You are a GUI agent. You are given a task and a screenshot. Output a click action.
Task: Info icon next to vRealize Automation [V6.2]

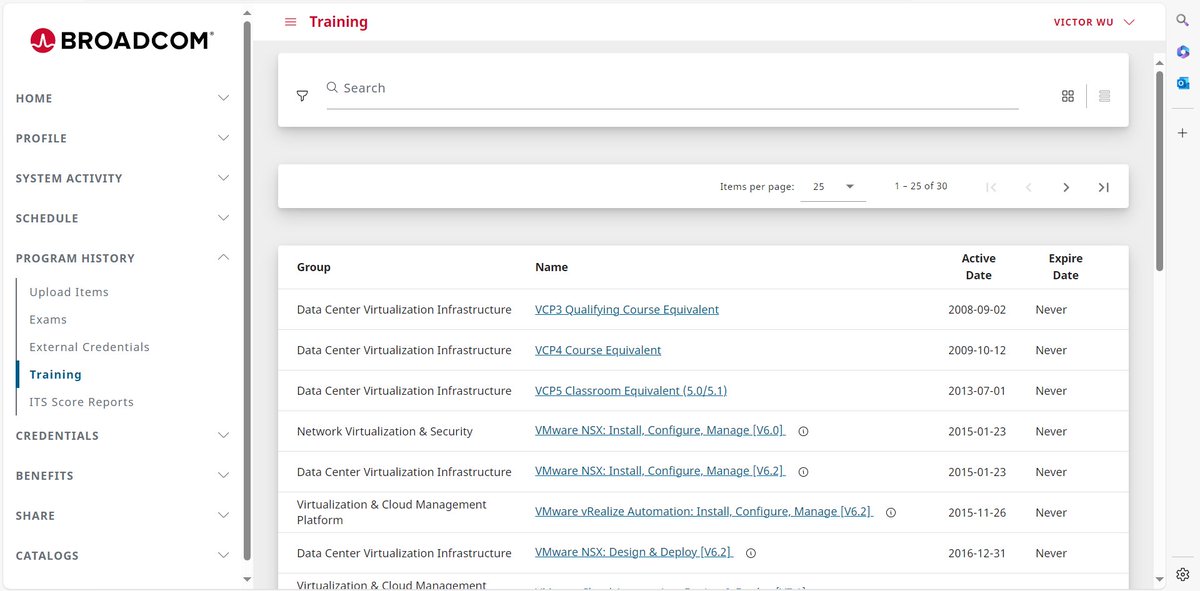pos(891,513)
